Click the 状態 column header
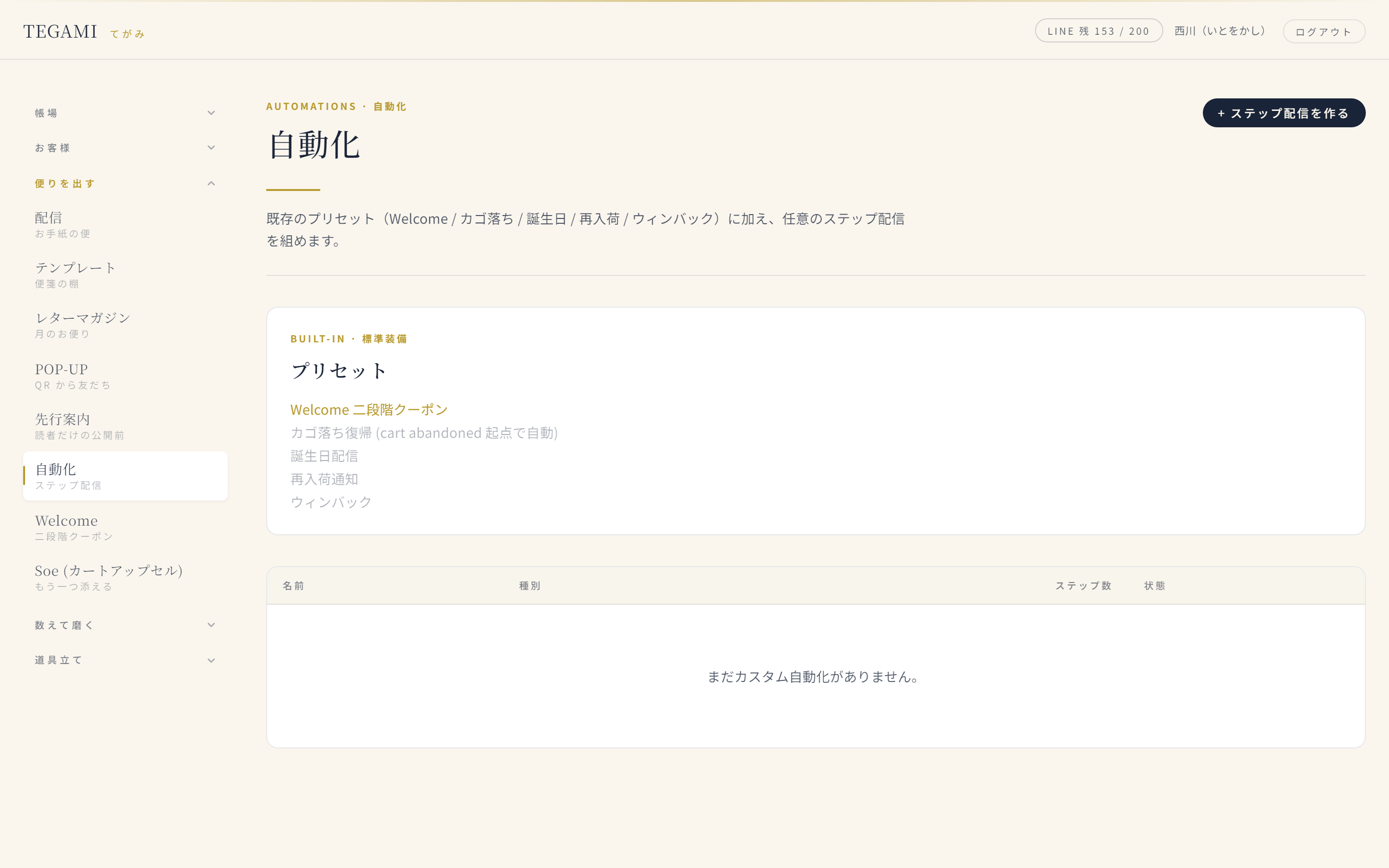1389x868 pixels. pos(1154,585)
